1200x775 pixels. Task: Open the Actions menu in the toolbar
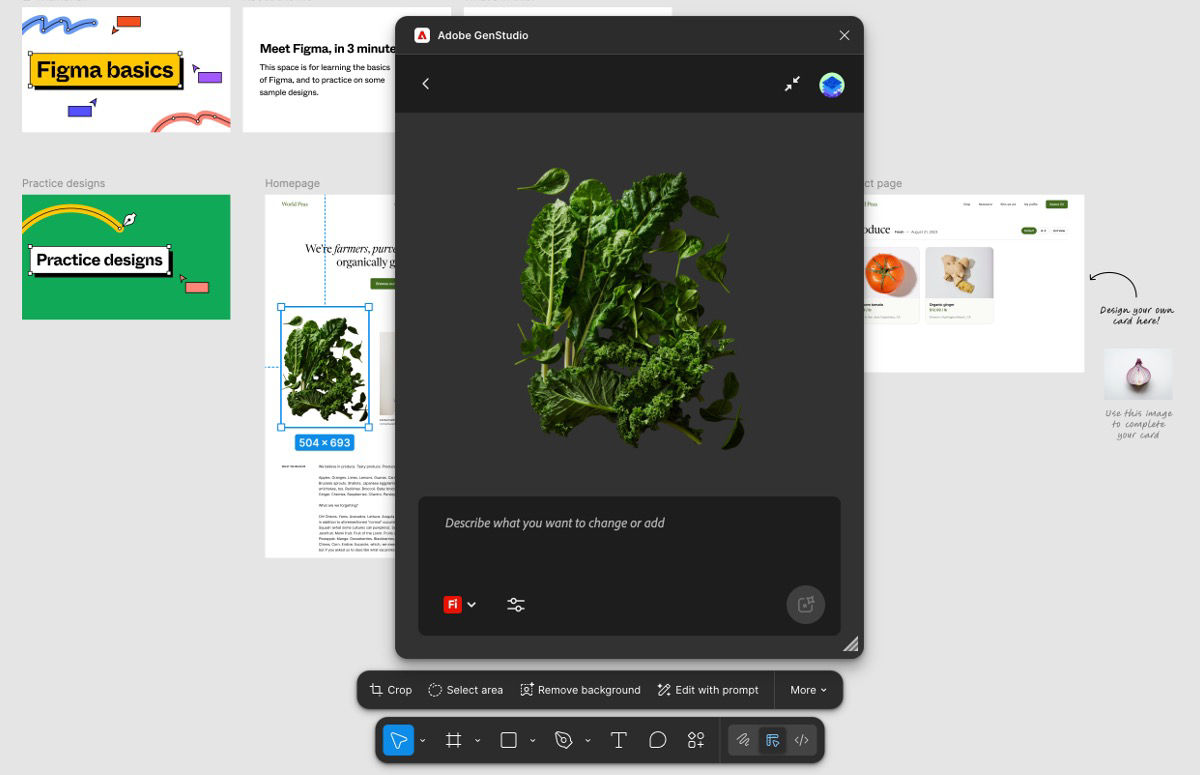[695, 740]
